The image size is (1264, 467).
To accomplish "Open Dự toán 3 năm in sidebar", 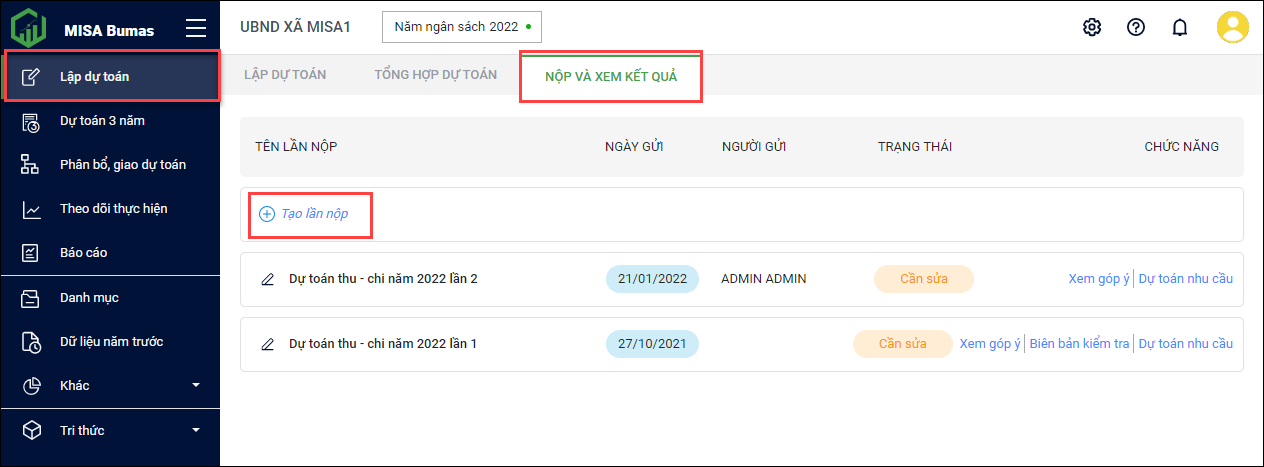I will 102,121.
